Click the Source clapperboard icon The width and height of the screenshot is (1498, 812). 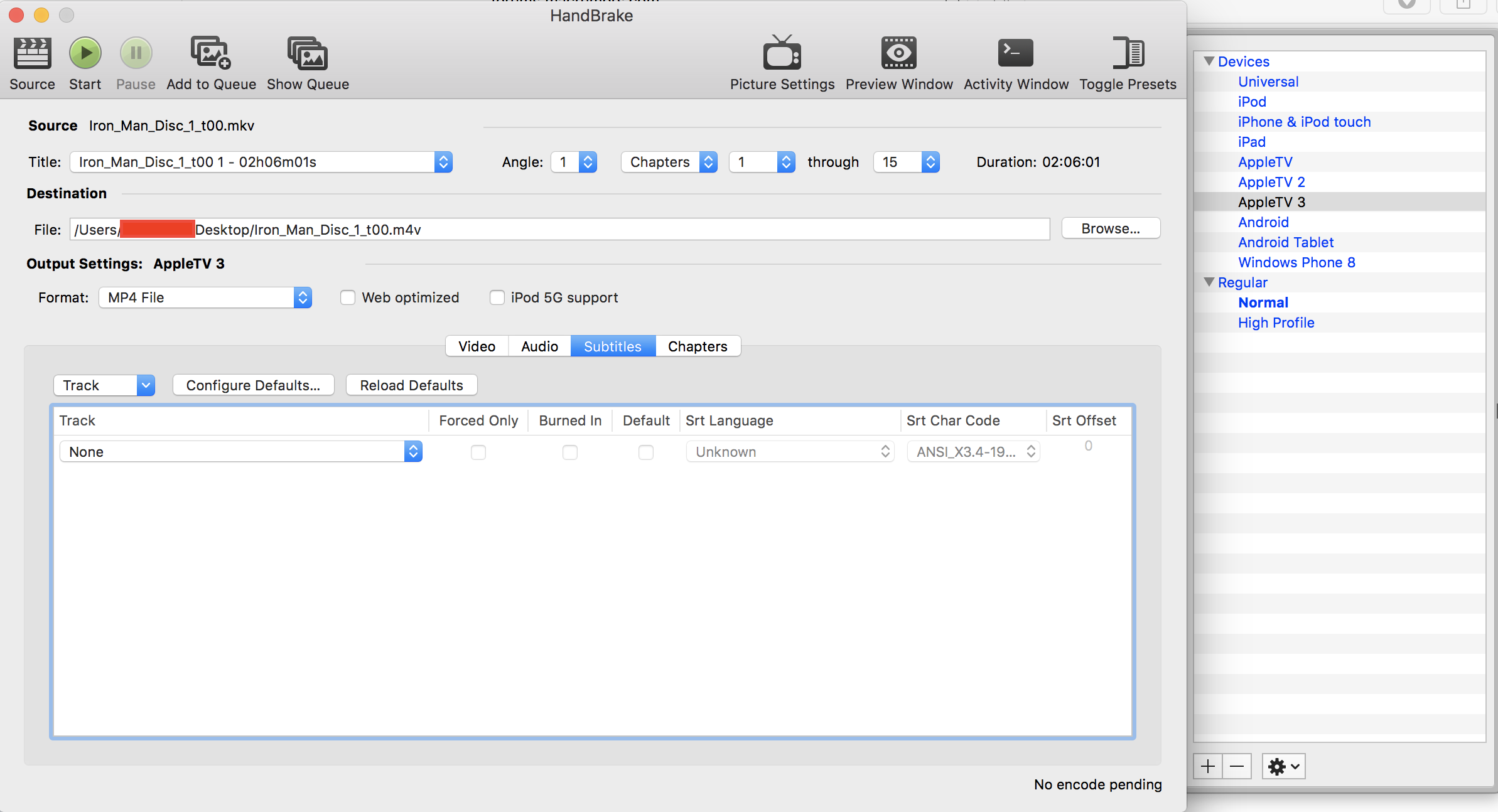click(x=32, y=53)
